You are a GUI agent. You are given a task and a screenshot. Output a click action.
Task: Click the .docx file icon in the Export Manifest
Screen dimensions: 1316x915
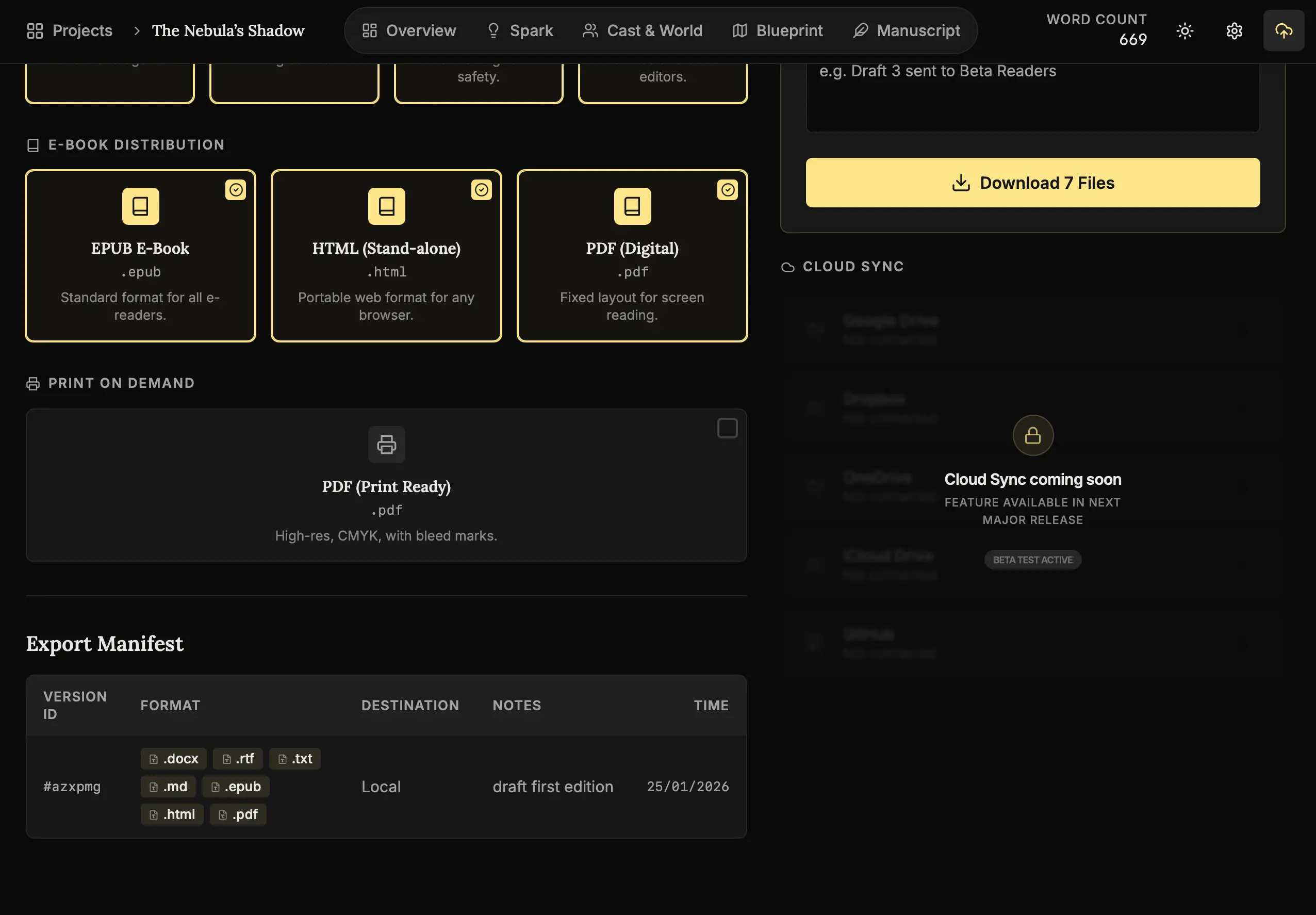point(154,759)
